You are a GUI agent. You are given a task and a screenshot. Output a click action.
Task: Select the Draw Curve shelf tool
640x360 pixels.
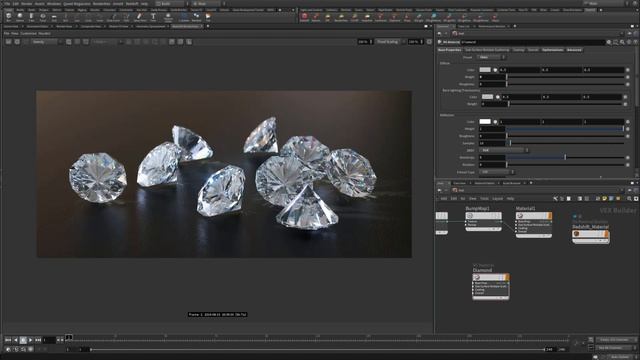coord(113,17)
